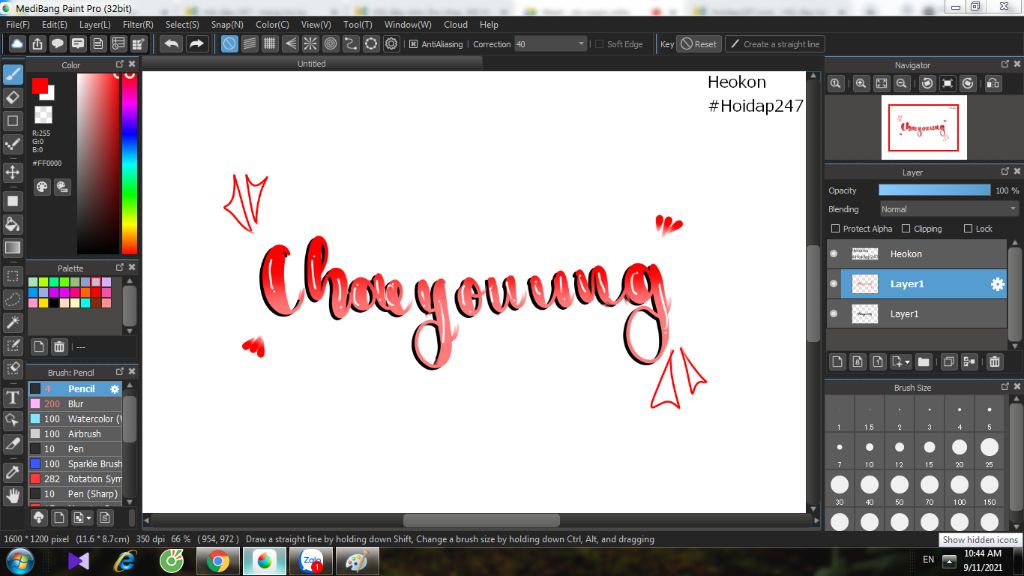Click the canvas horizontal scrollbar
Viewport: 1024px width, 576px height.
[481, 520]
